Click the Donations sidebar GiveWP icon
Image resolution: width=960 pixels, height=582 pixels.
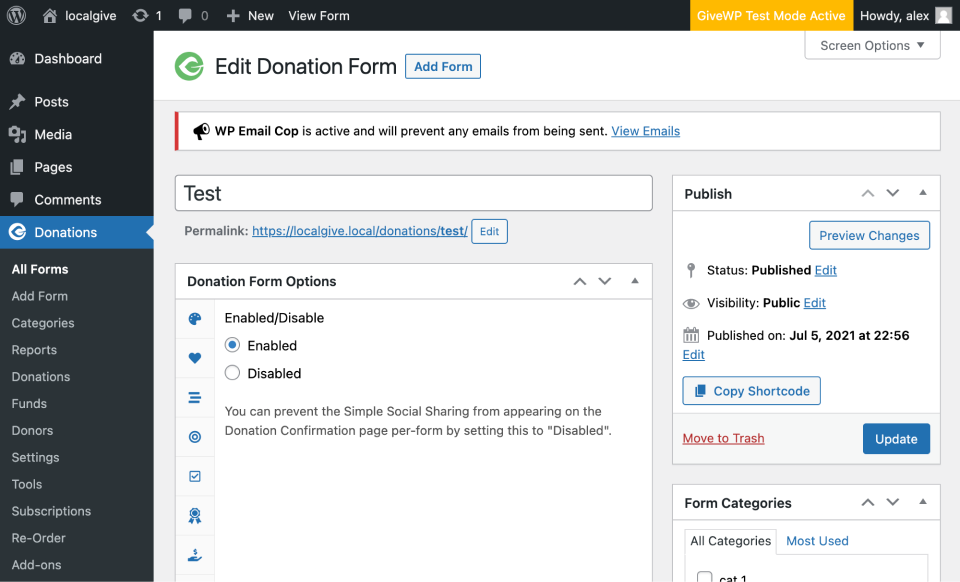(17, 232)
